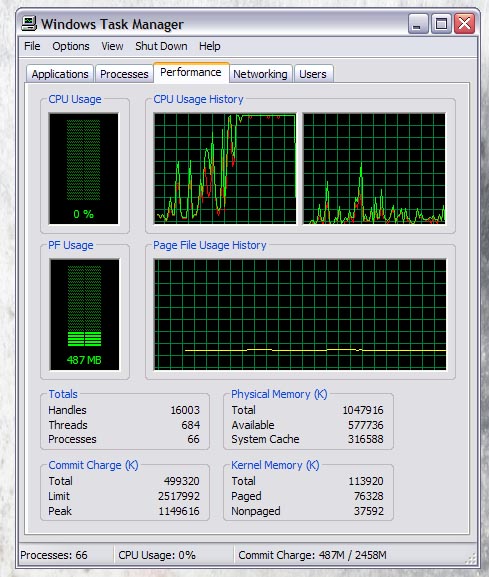The height and width of the screenshot is (577, 489).
Task: Select the Performance tab
Action: coord(191,72)
